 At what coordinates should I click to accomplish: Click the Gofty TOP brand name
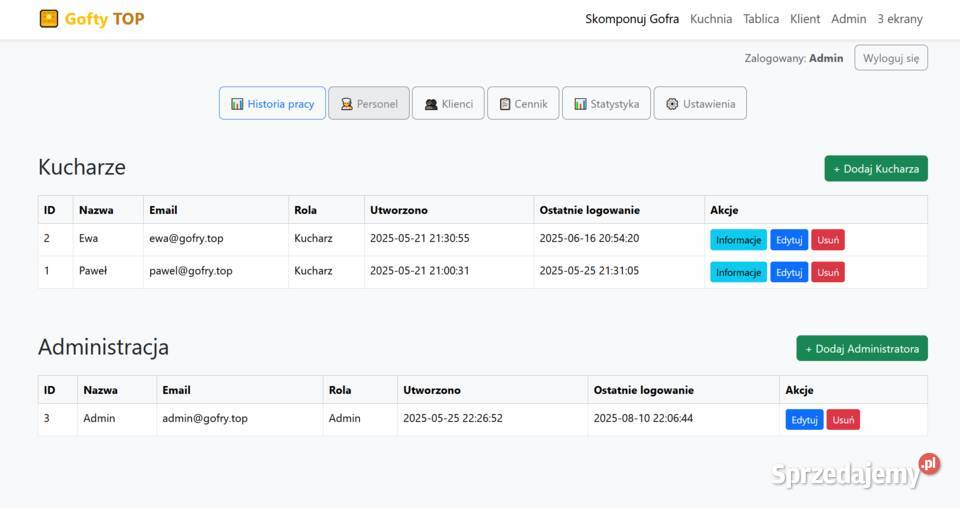(105, 19)
